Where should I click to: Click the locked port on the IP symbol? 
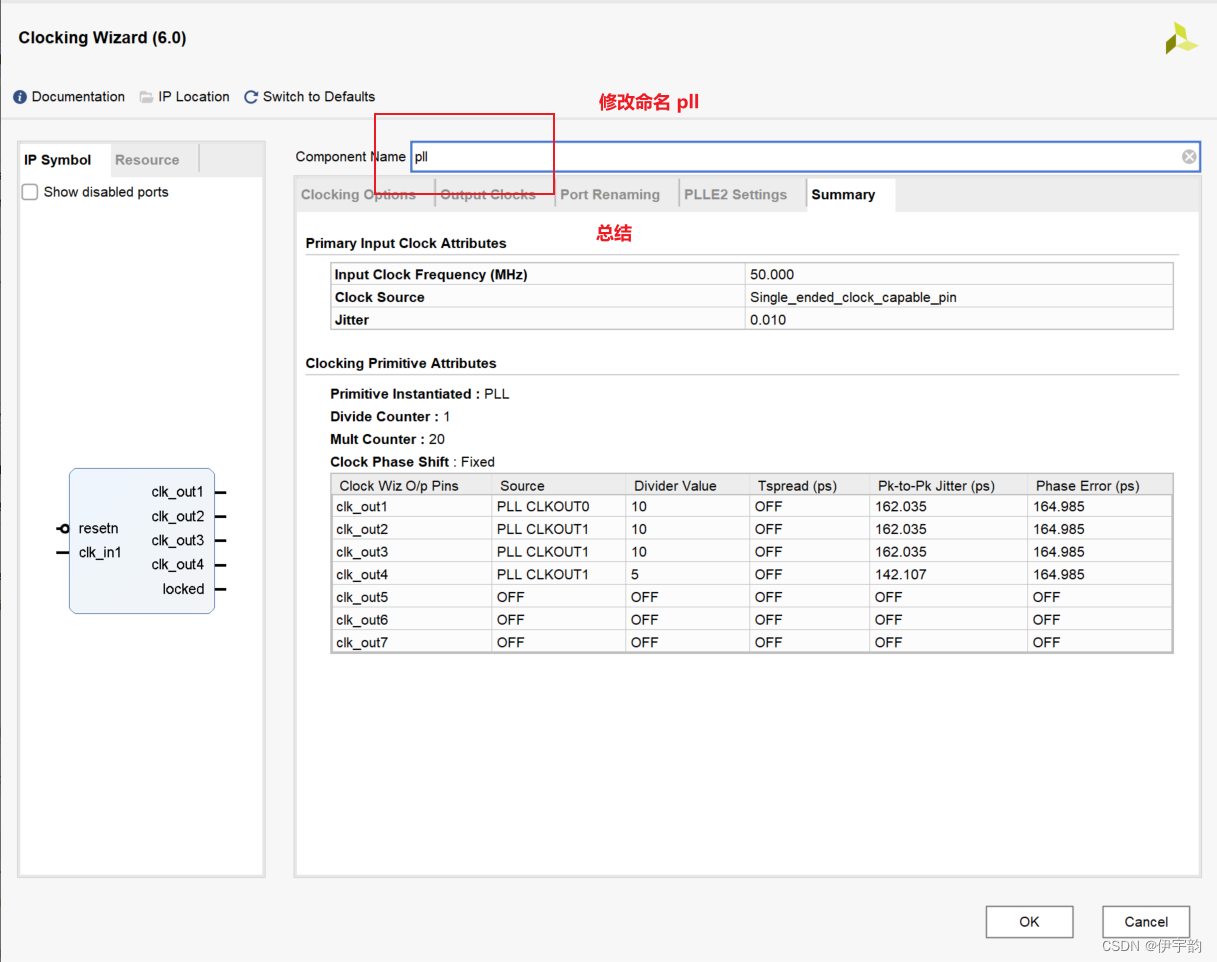183,589
